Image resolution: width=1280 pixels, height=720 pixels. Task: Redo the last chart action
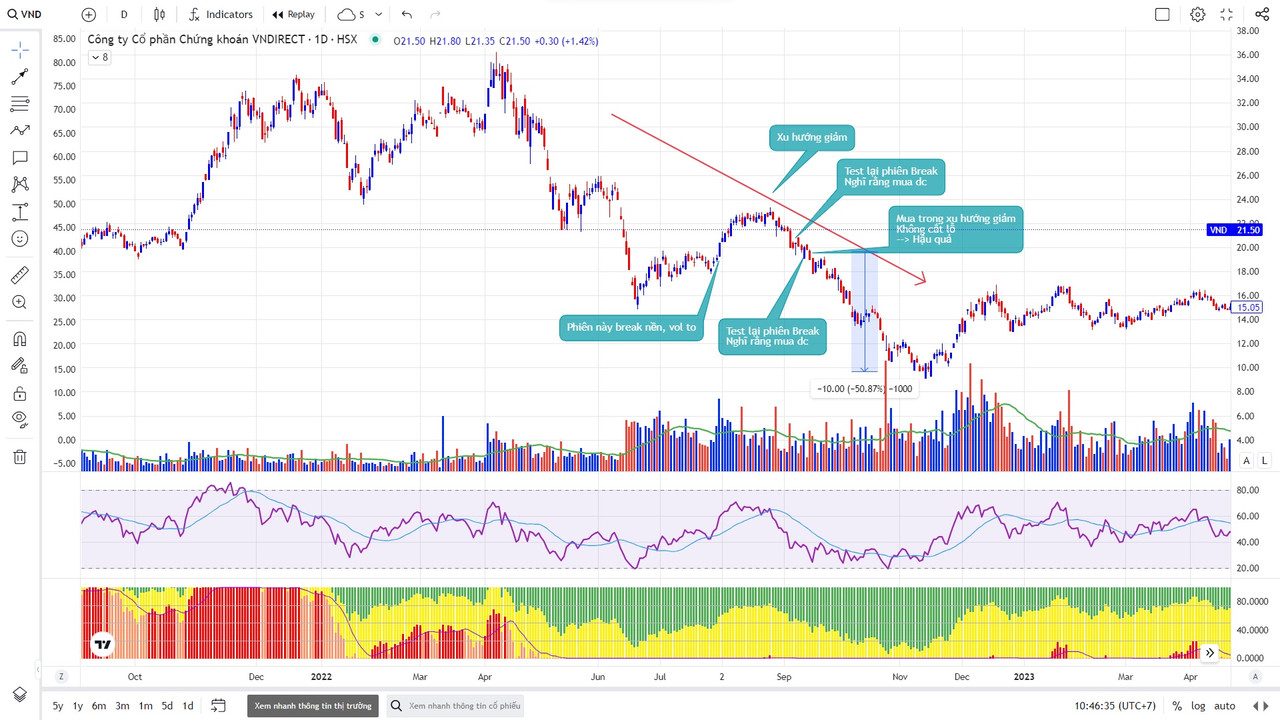point(434,15)
